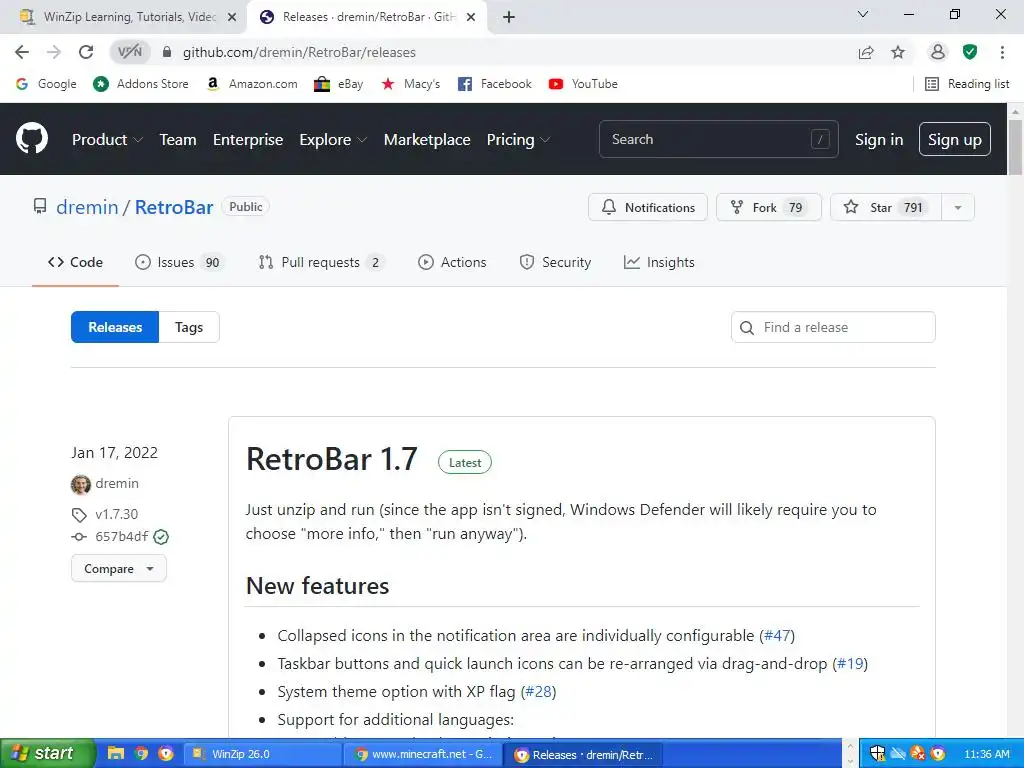Open Google bookmark
Viewport: 1024px width, 768px height.
pos(46,84)
